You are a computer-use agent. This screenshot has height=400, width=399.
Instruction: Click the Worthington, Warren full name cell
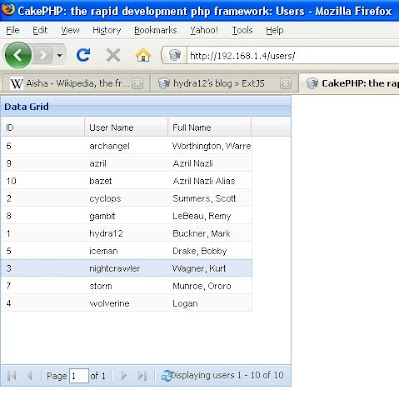click(210, 146)
